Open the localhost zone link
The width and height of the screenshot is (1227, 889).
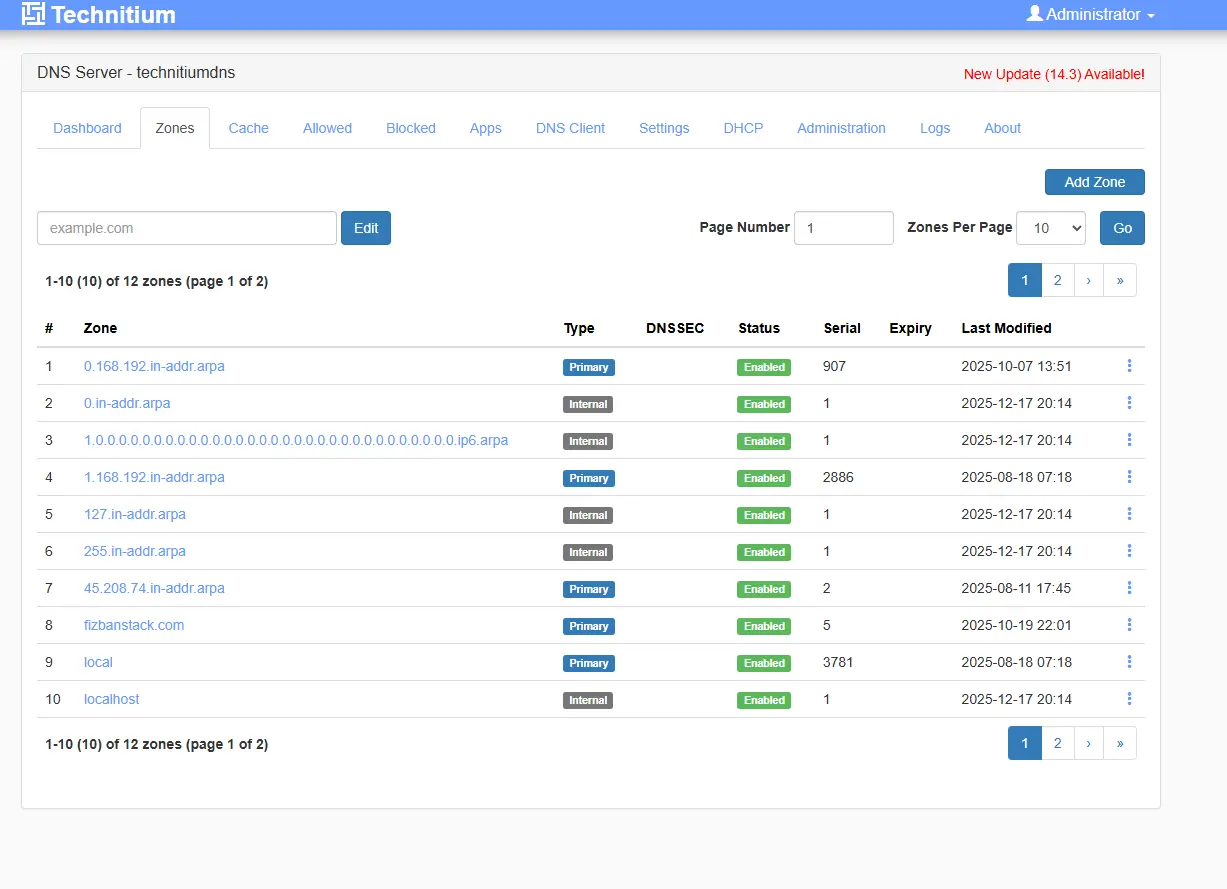click(x=112, y=699)
